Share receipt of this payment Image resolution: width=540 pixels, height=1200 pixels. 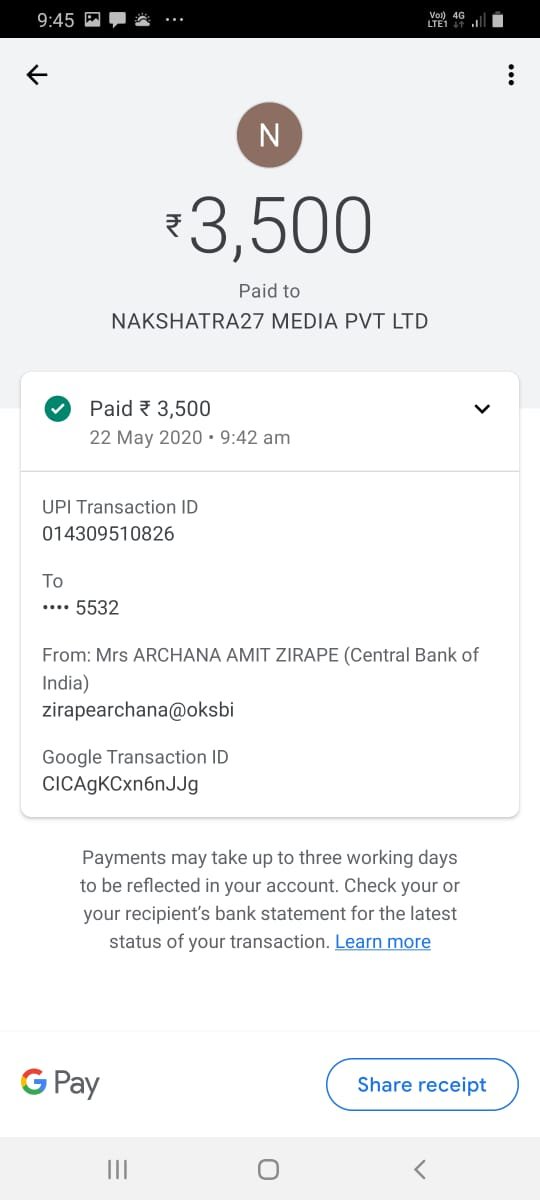(422, 1085)
